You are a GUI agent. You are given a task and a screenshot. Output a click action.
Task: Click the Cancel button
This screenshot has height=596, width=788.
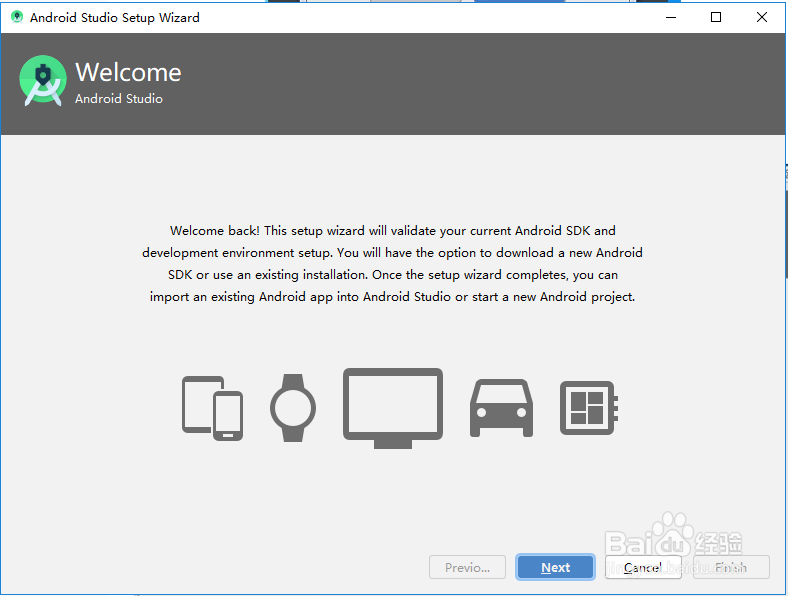pyautogui.click(x=643, y=567)
